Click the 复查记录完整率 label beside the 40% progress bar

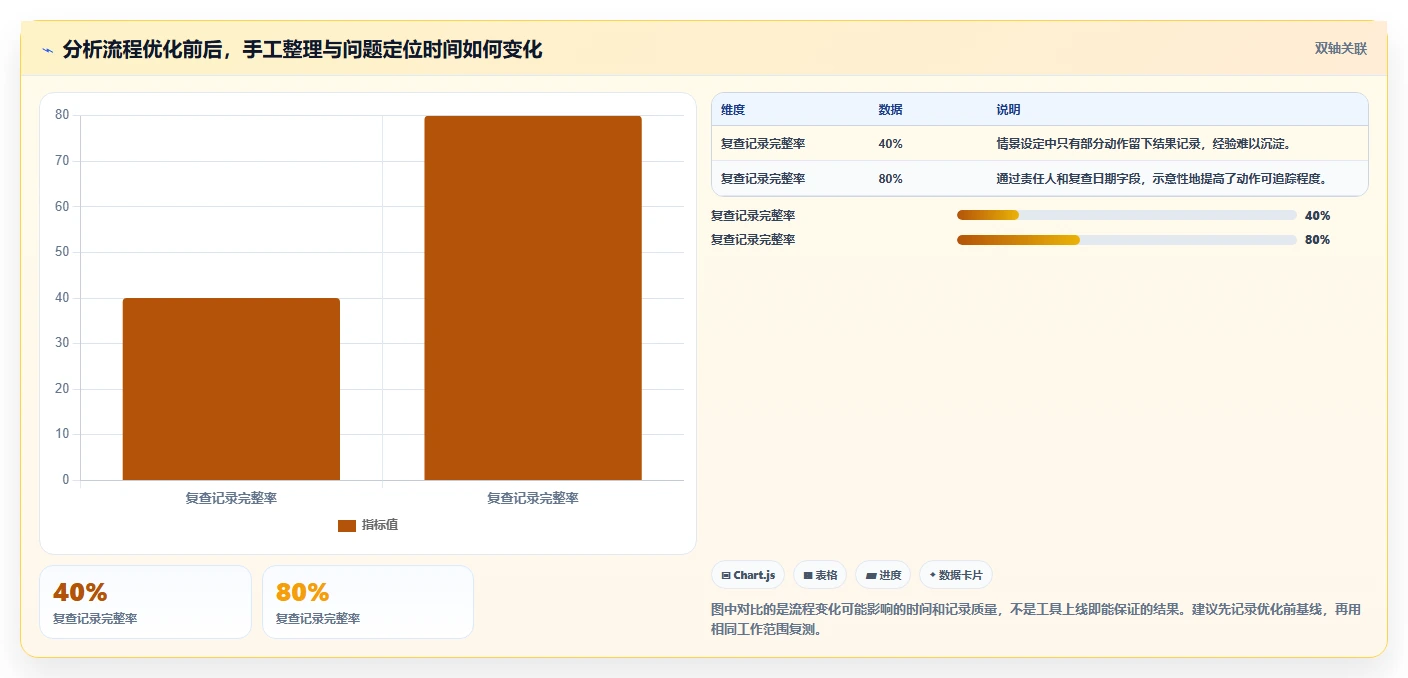click(x=753, y=215)
